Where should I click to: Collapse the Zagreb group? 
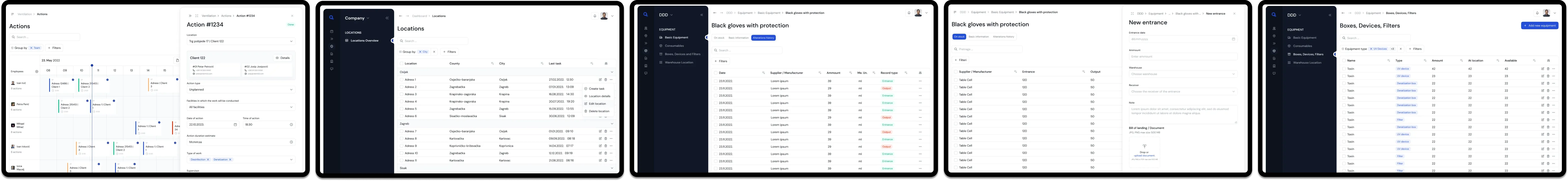[x=612, y=124]
